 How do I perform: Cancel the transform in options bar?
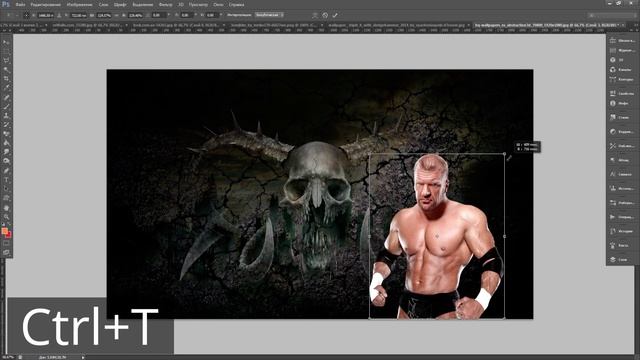tap(325, 15)
